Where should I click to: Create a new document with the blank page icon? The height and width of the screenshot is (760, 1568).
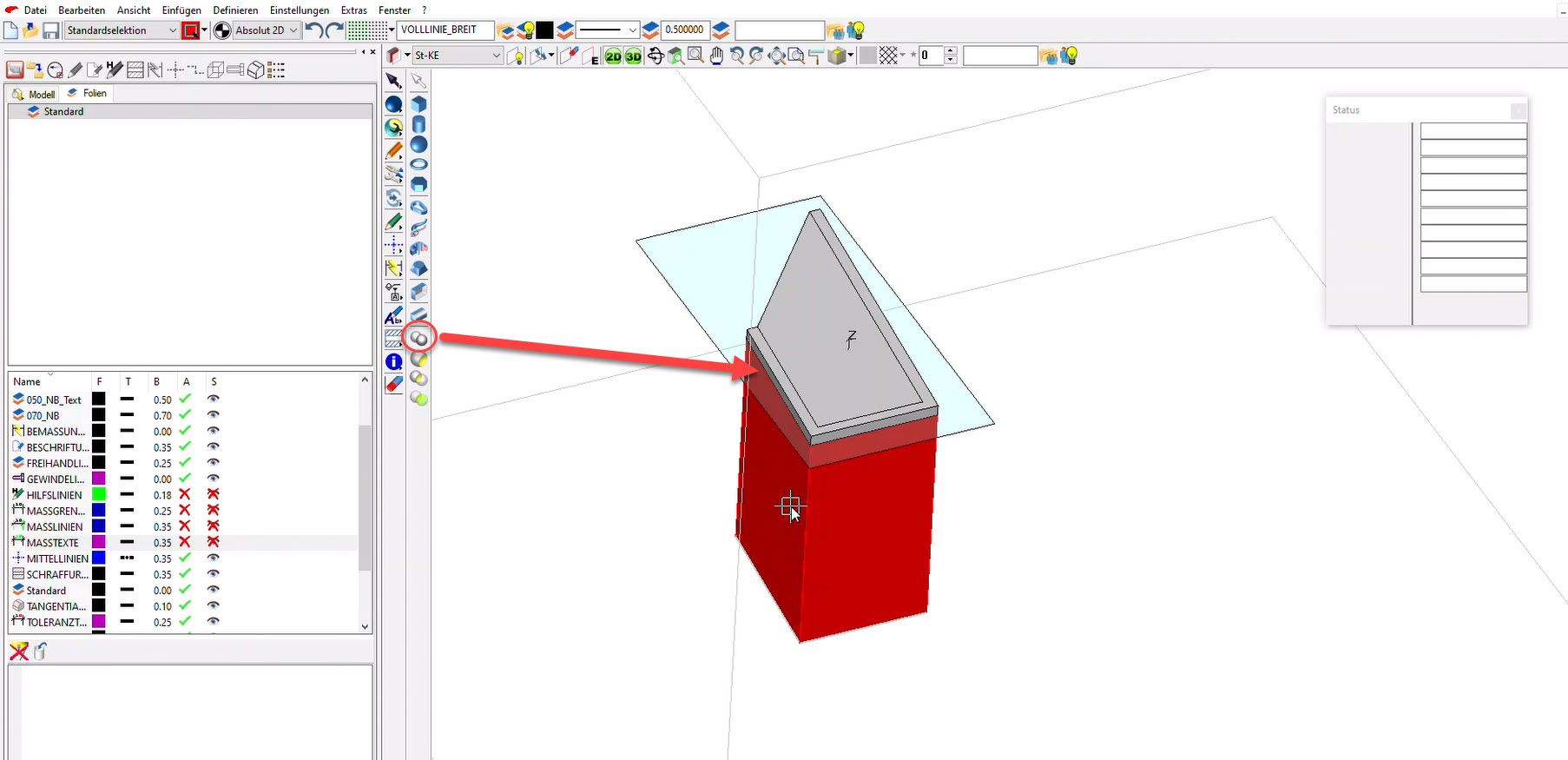pyautogui.click(x=10, y=30)
